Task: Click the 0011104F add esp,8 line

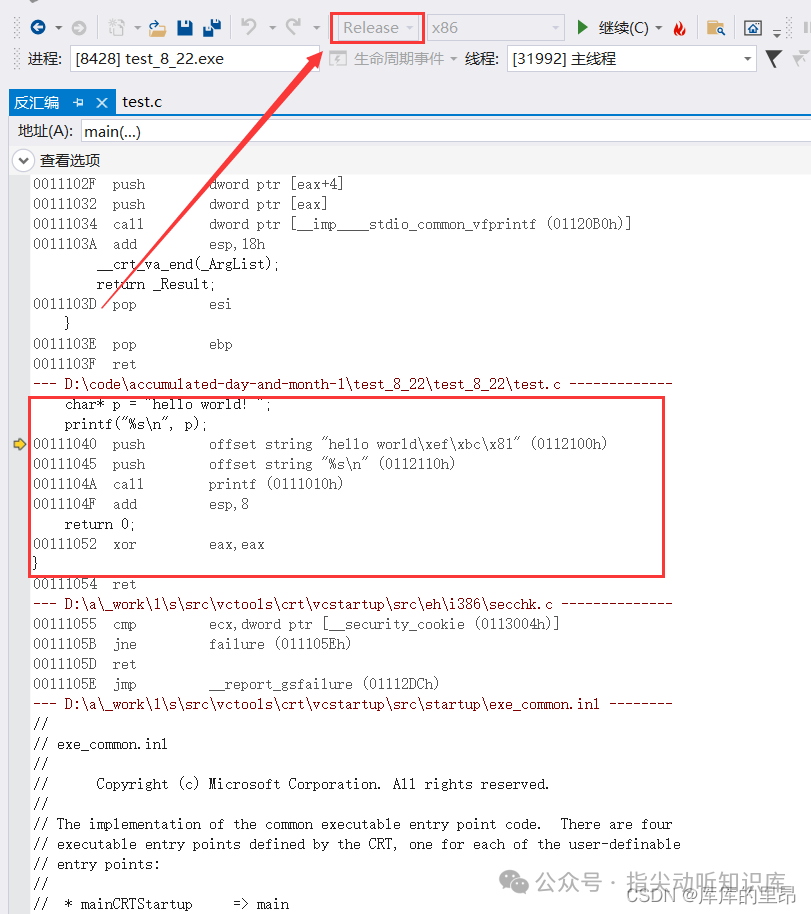Action: click(141, 504)
